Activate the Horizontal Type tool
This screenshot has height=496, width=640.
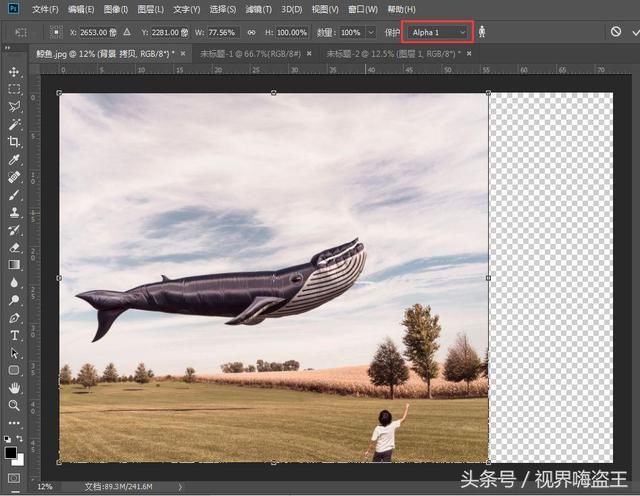[14, 335]
